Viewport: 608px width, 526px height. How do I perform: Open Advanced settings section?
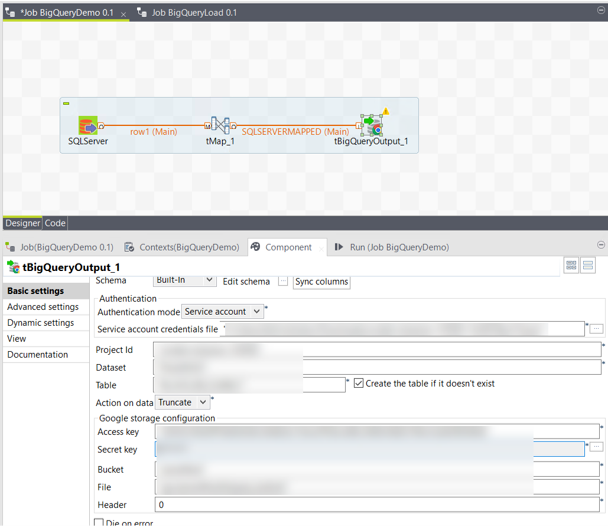click(x=46, y=307)
